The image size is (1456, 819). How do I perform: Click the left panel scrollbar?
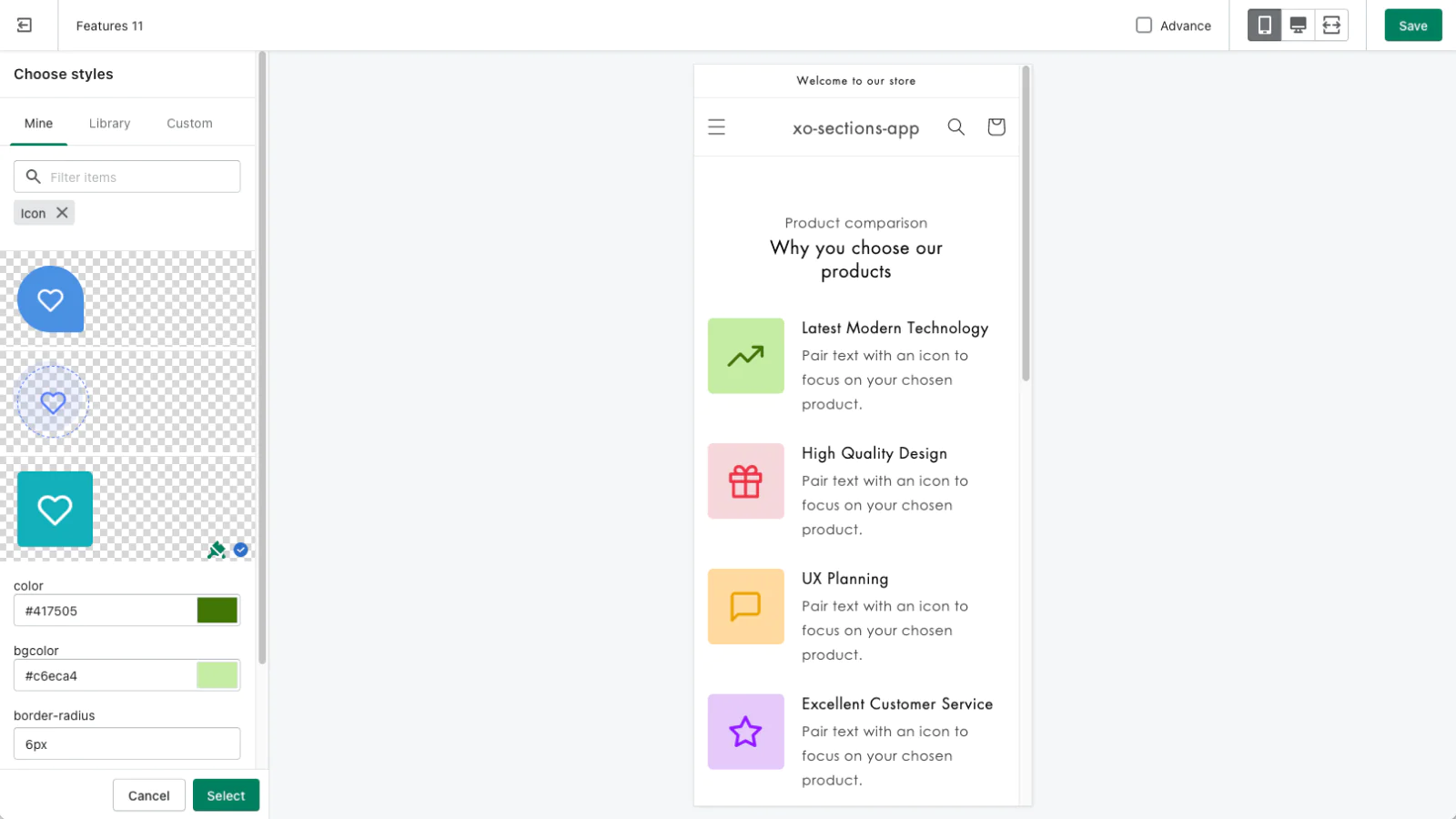click(x=262, y=357)
